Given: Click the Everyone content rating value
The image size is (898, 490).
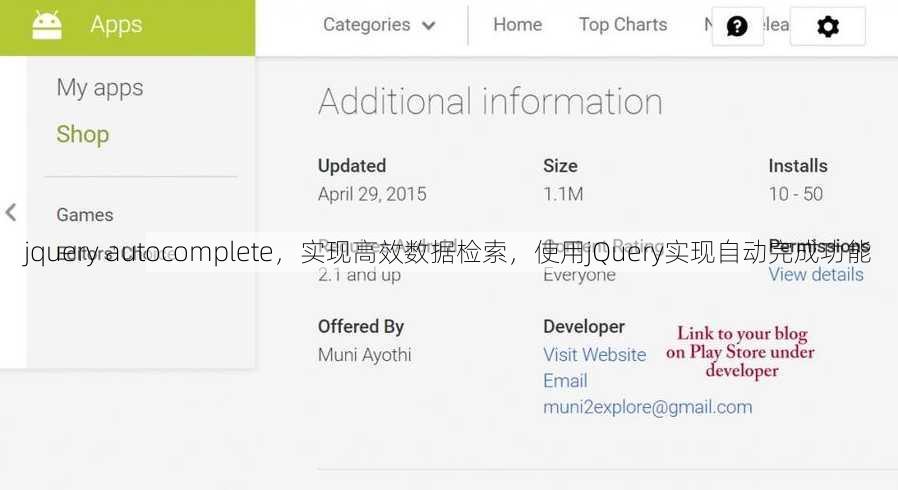Looking at the screenshot, I should [x=580, y=275].
